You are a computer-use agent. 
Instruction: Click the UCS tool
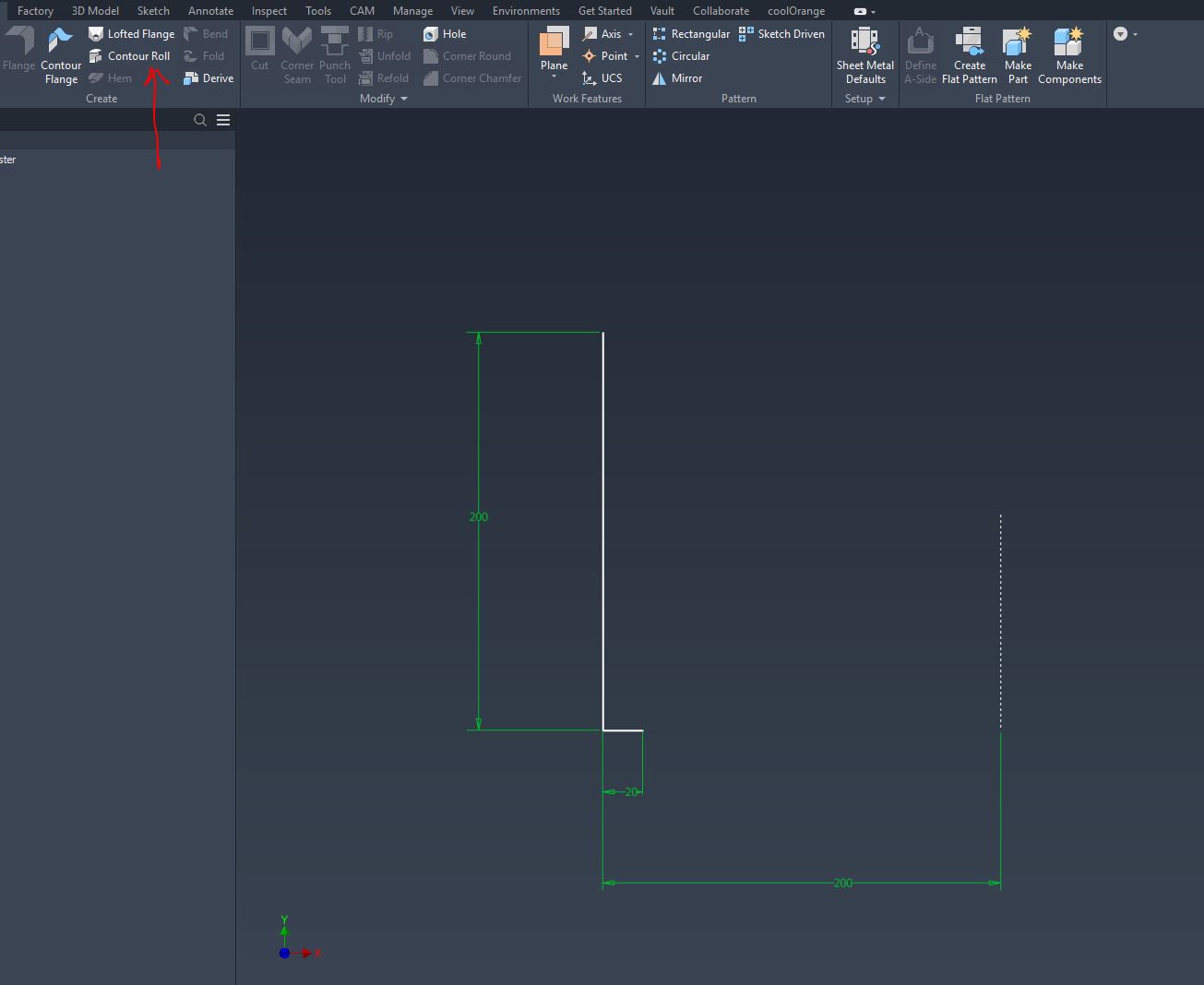pyautogui.click(x=602, y=78)
